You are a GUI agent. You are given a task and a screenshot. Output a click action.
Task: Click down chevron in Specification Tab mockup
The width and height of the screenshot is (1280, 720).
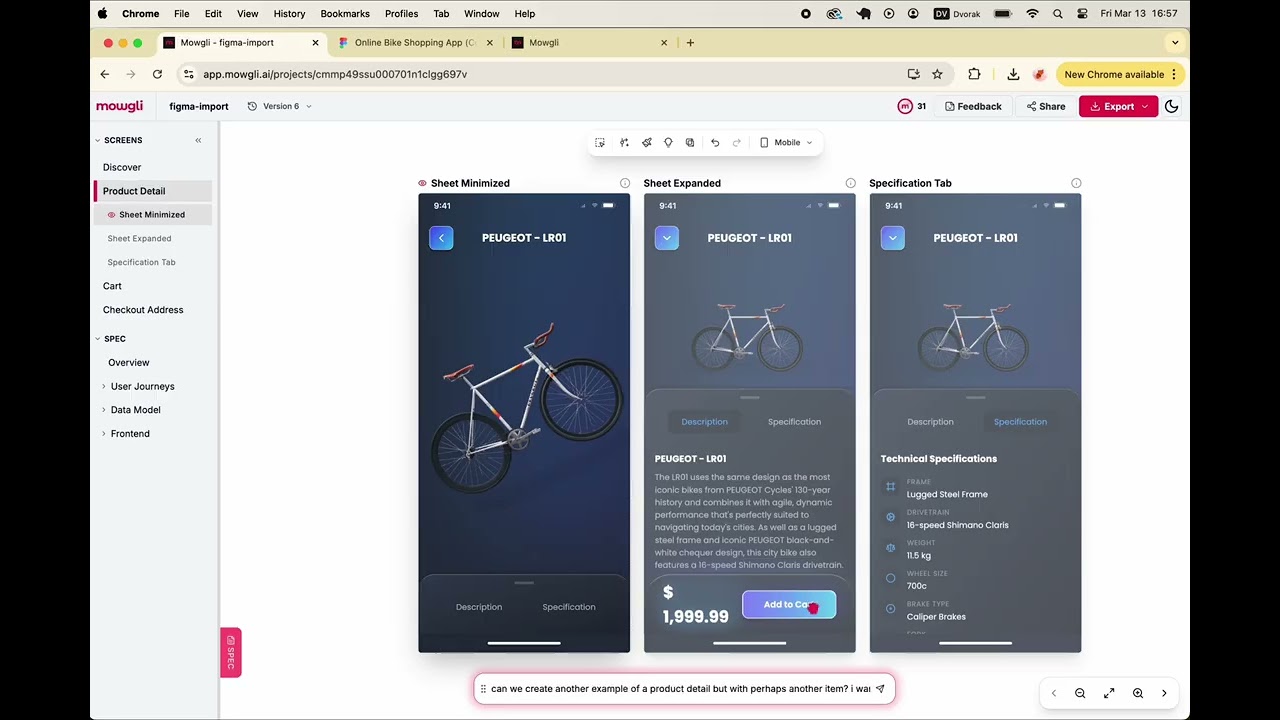point(893,238)
